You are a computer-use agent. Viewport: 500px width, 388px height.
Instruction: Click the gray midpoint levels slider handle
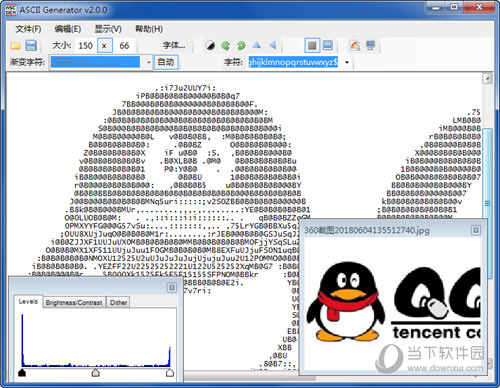click(96, 372)
